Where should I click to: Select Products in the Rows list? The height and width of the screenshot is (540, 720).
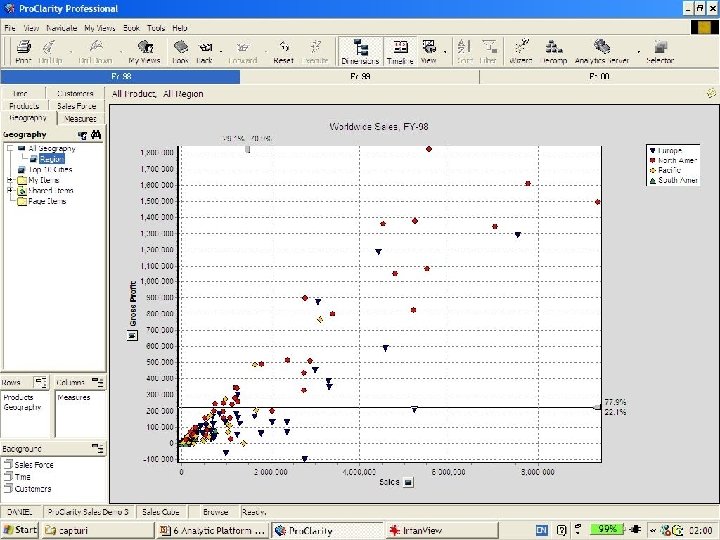18,397
